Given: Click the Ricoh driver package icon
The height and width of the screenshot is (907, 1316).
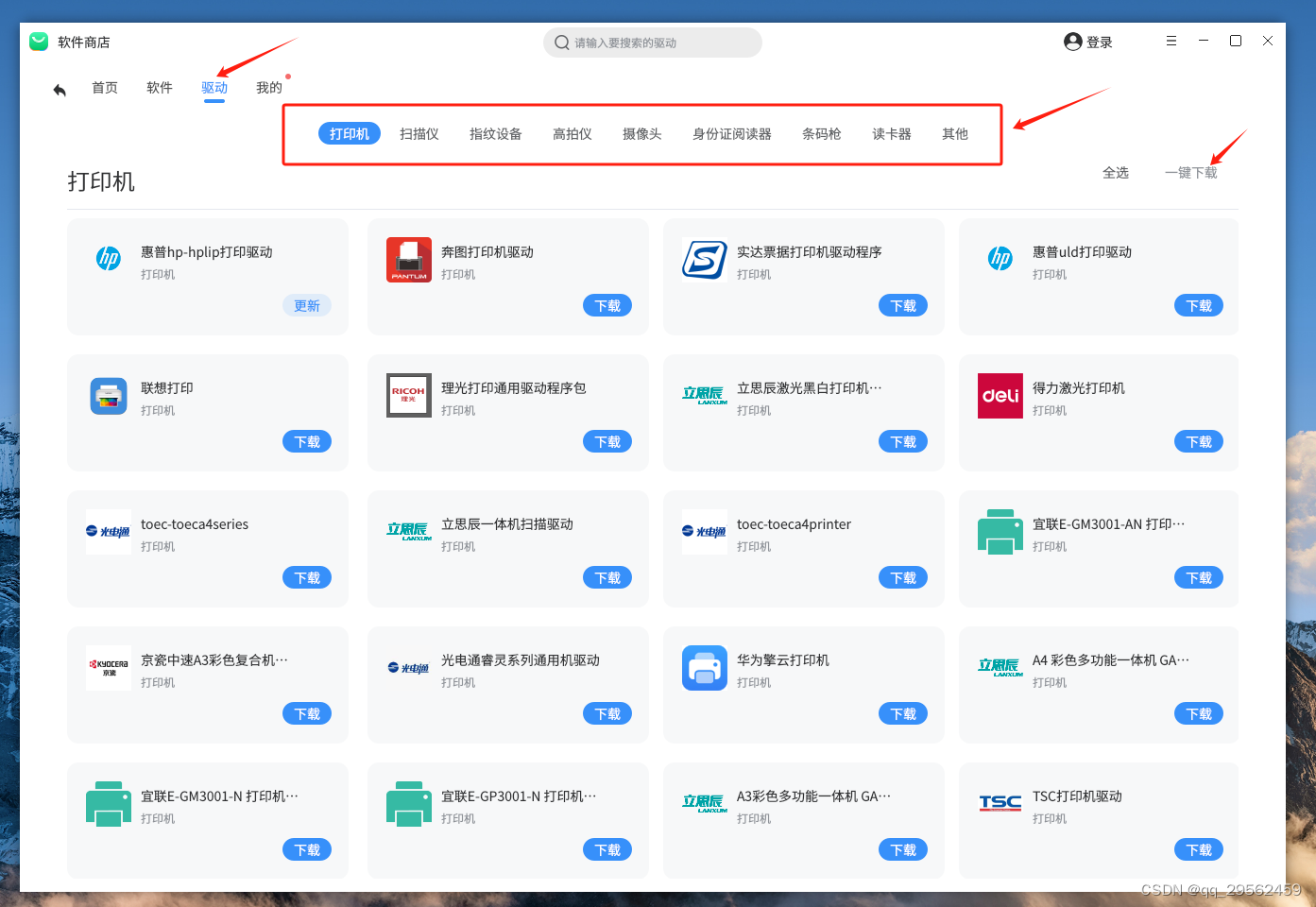Looking at the screenshot, I should 409,396.
